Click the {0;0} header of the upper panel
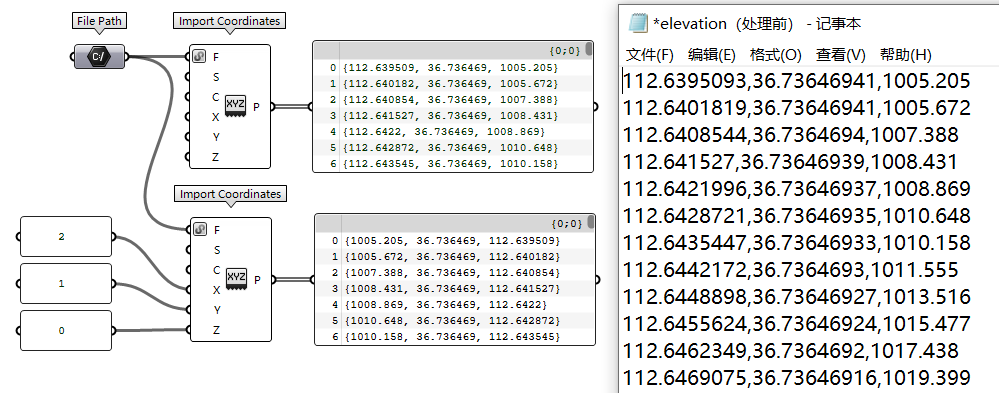Screen dimensions: 999x393 564,50
